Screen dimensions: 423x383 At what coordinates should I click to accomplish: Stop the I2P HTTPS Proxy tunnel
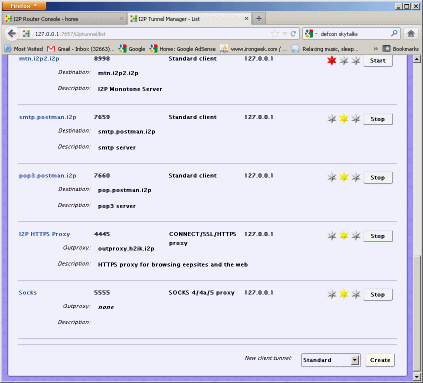[x=378, y=236]
